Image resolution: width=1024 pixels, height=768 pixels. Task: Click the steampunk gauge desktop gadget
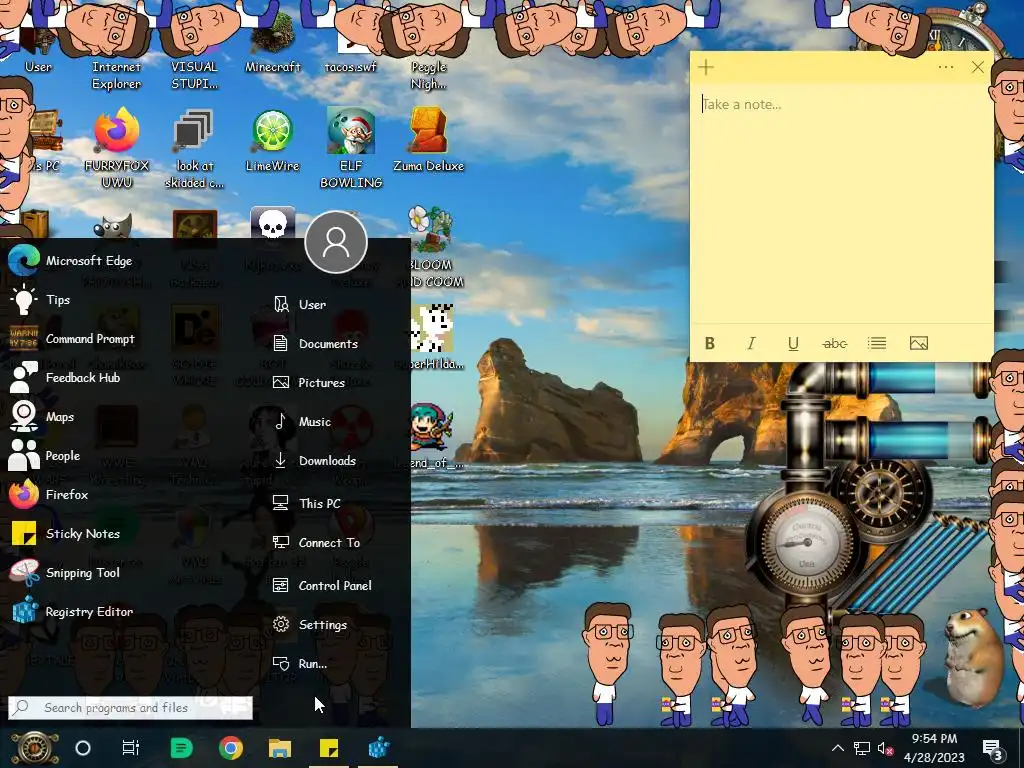pos(805,544)
